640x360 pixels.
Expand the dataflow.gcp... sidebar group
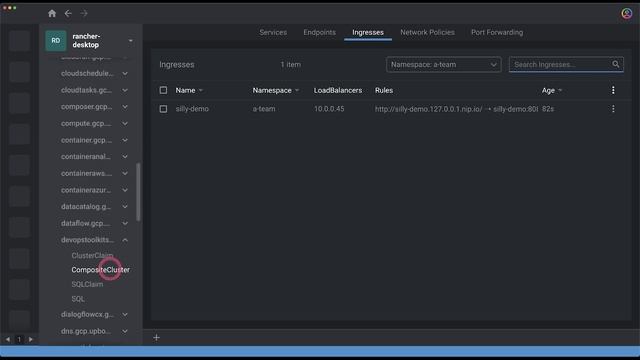click(125, 223)
